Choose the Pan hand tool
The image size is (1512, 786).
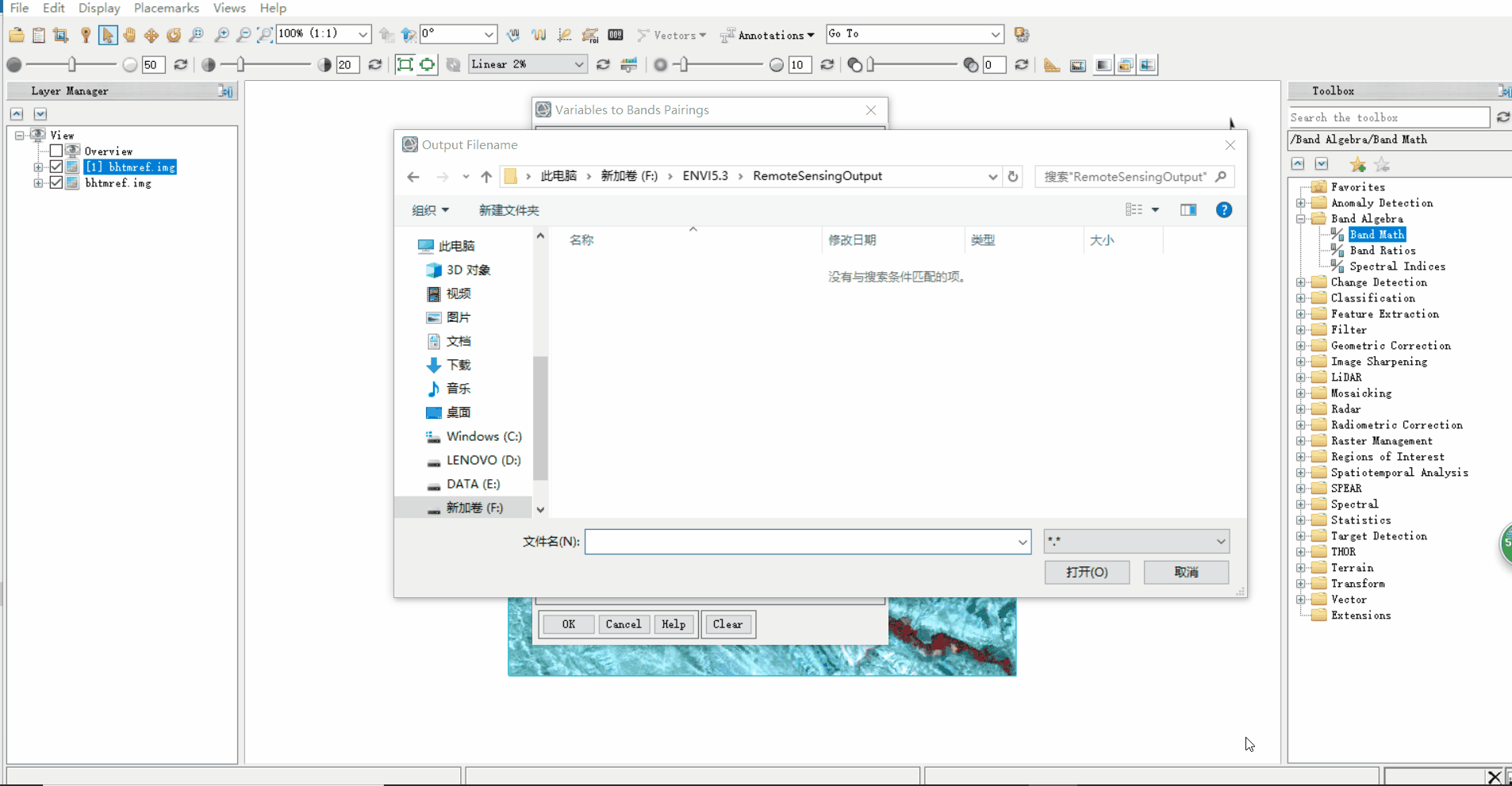coord(129,35)
